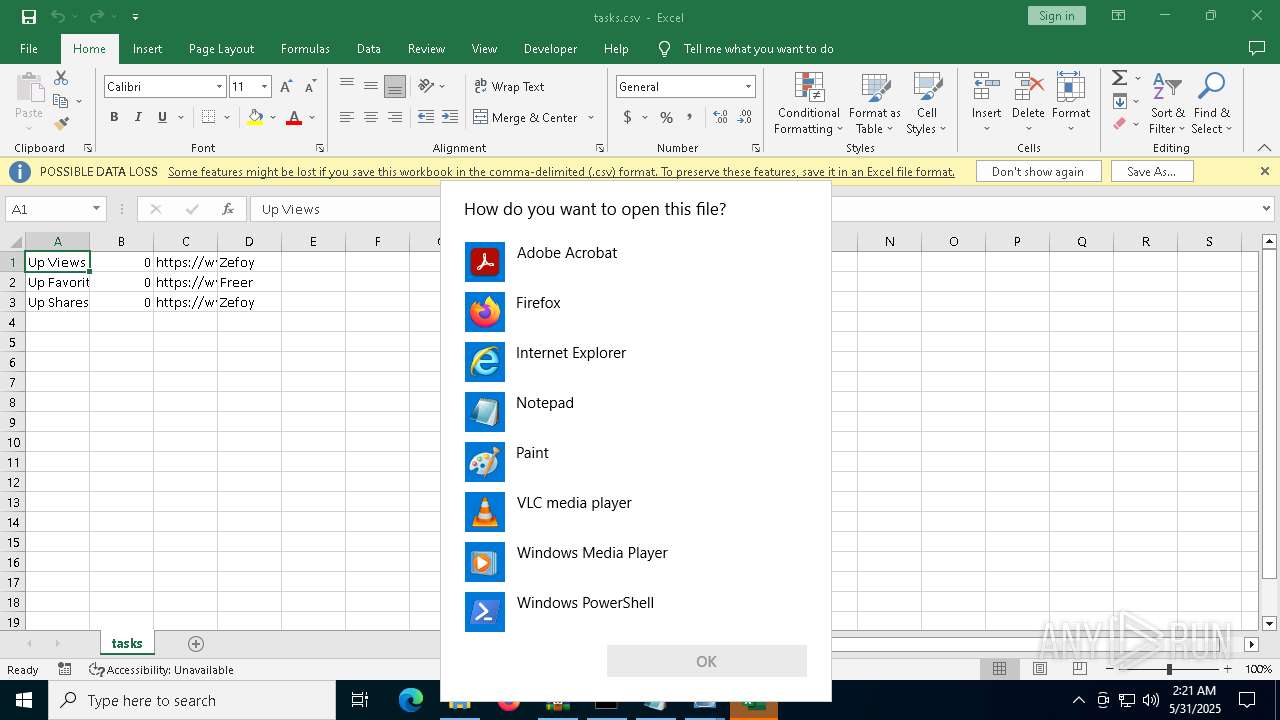Image resolution: width=1280 pixels, height=720 pixels.
Task: Add a new sheet with the plus icon
Action: 196,644
